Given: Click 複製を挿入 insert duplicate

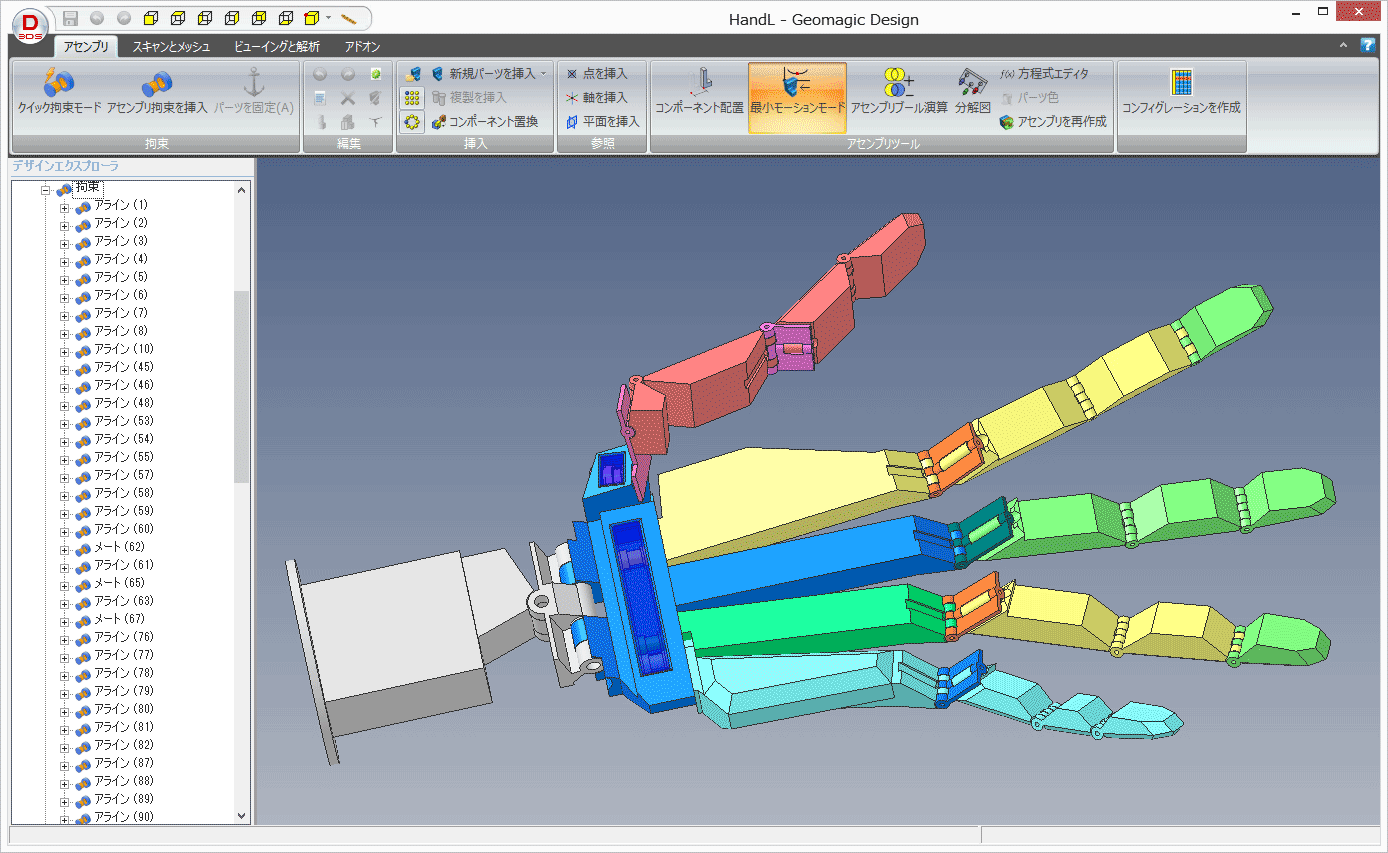Looking at the screenshot, I should 469,97.
